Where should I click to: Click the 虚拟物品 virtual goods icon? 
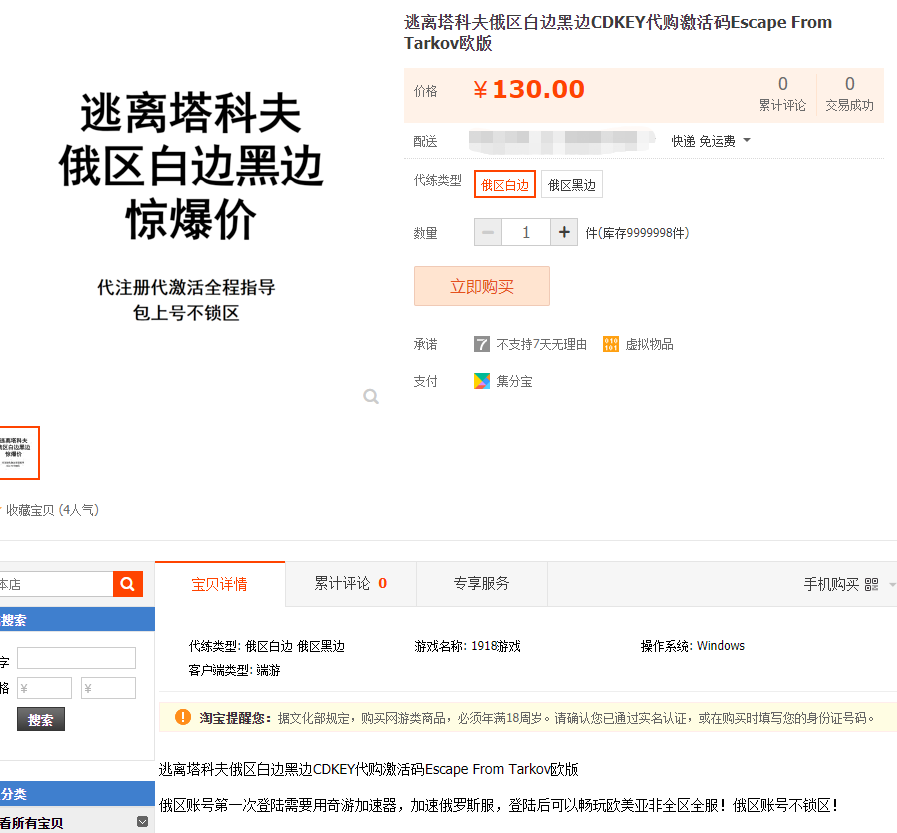(x=611, y=344)
